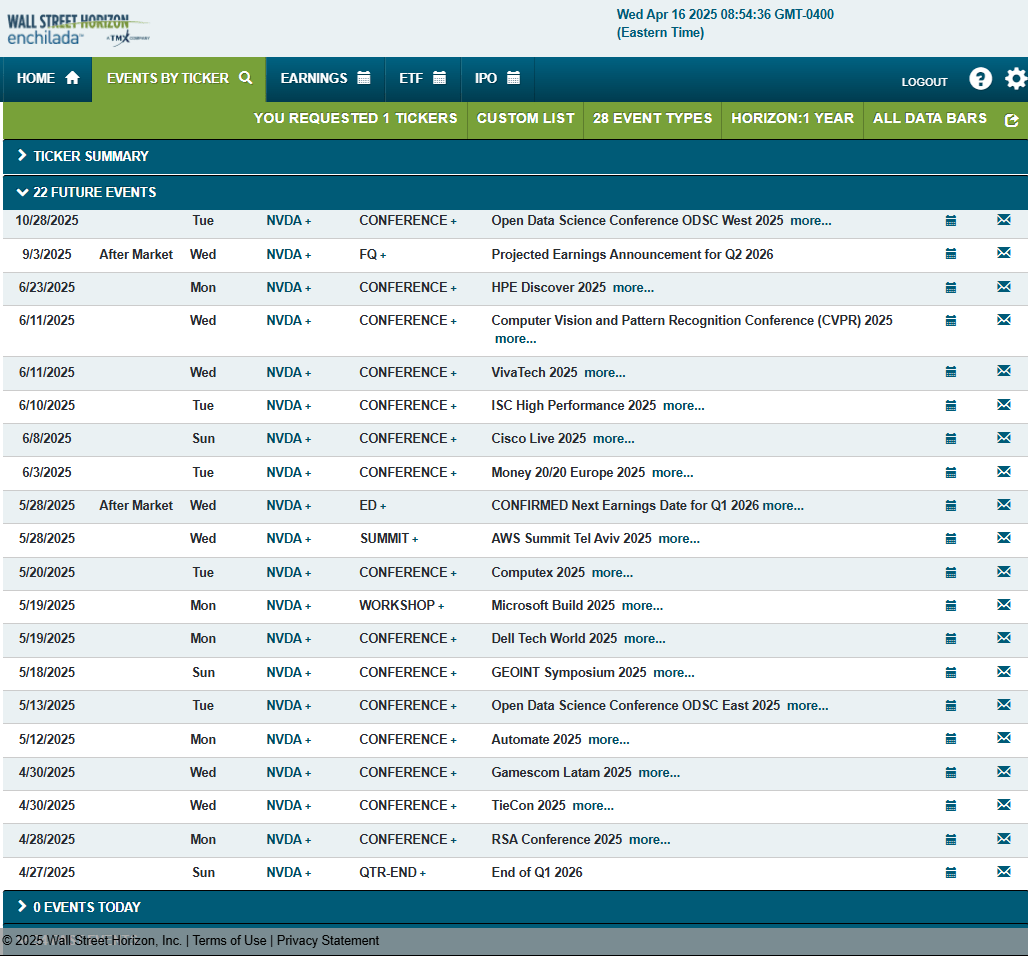Click calendar icon for Computex 2025 row
1028x956 pixels.
[x=951, y=573]
